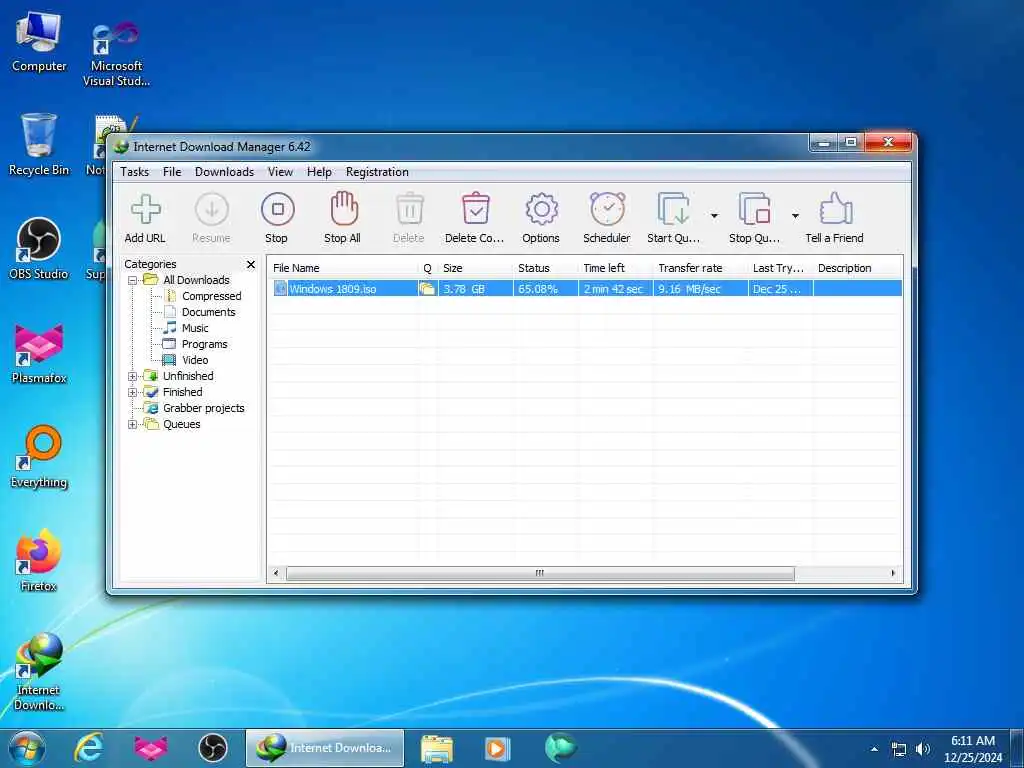The height and width of the screenshot is (768, 1024).
Task: Open the Registration menu
Action: pos(377,172)
